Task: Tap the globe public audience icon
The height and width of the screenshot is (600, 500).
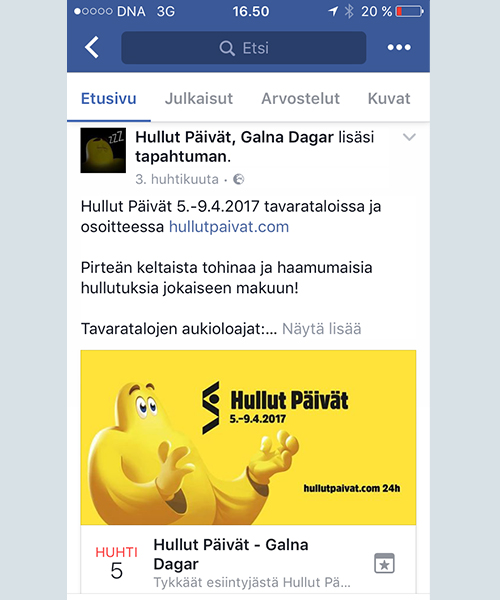Action: 239,179
